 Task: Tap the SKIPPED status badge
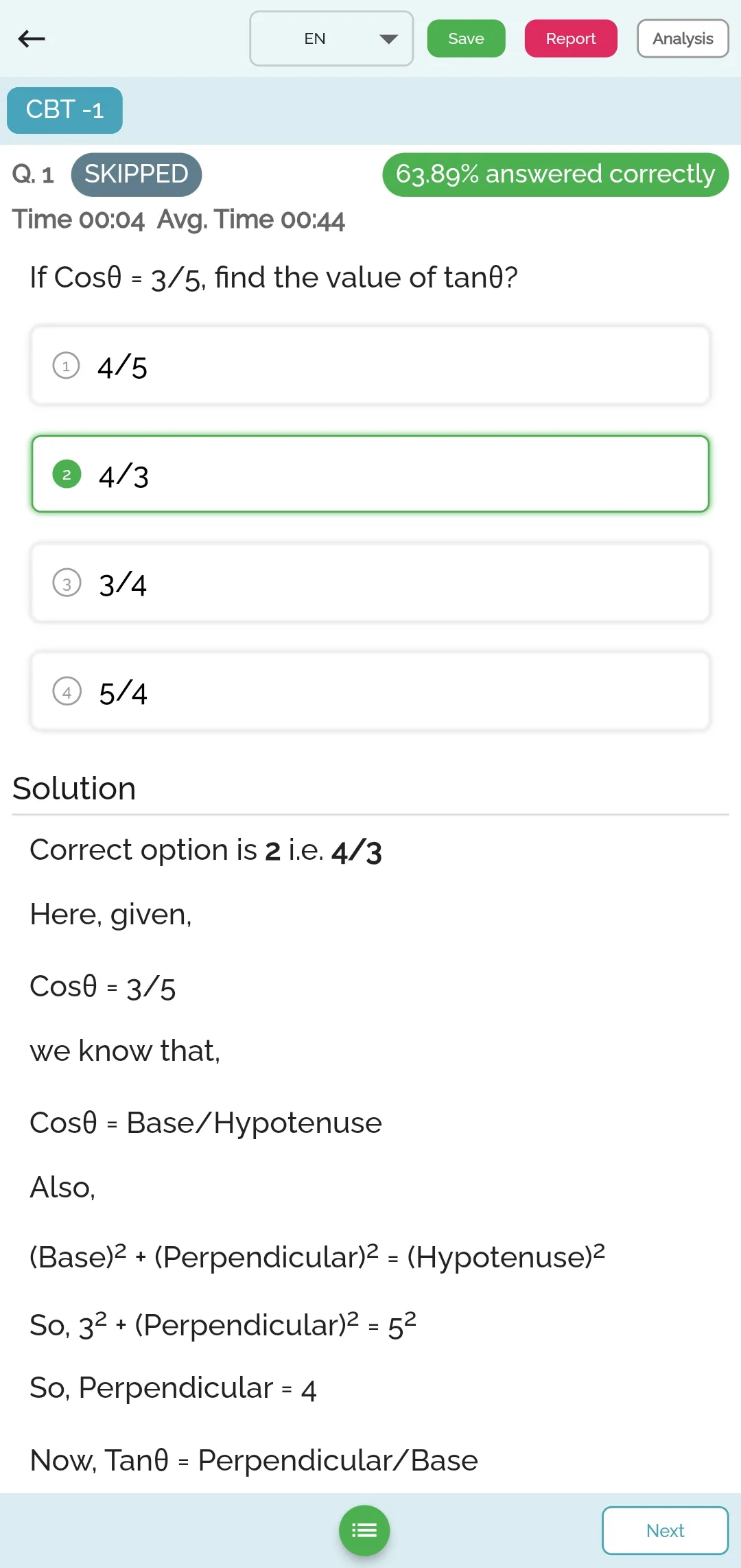click(136, 174)
